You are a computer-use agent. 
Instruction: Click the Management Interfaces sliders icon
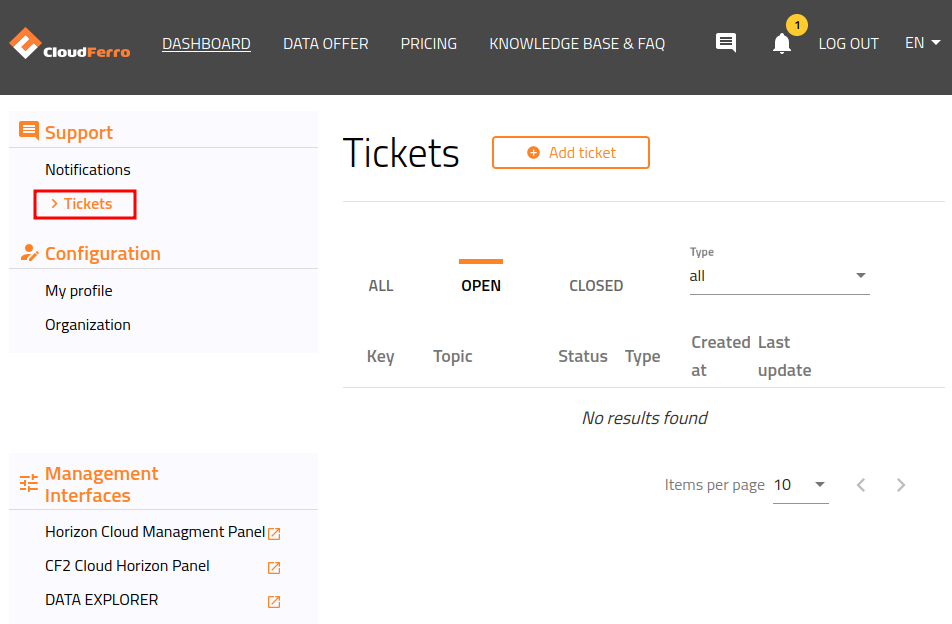coord(28,481)
